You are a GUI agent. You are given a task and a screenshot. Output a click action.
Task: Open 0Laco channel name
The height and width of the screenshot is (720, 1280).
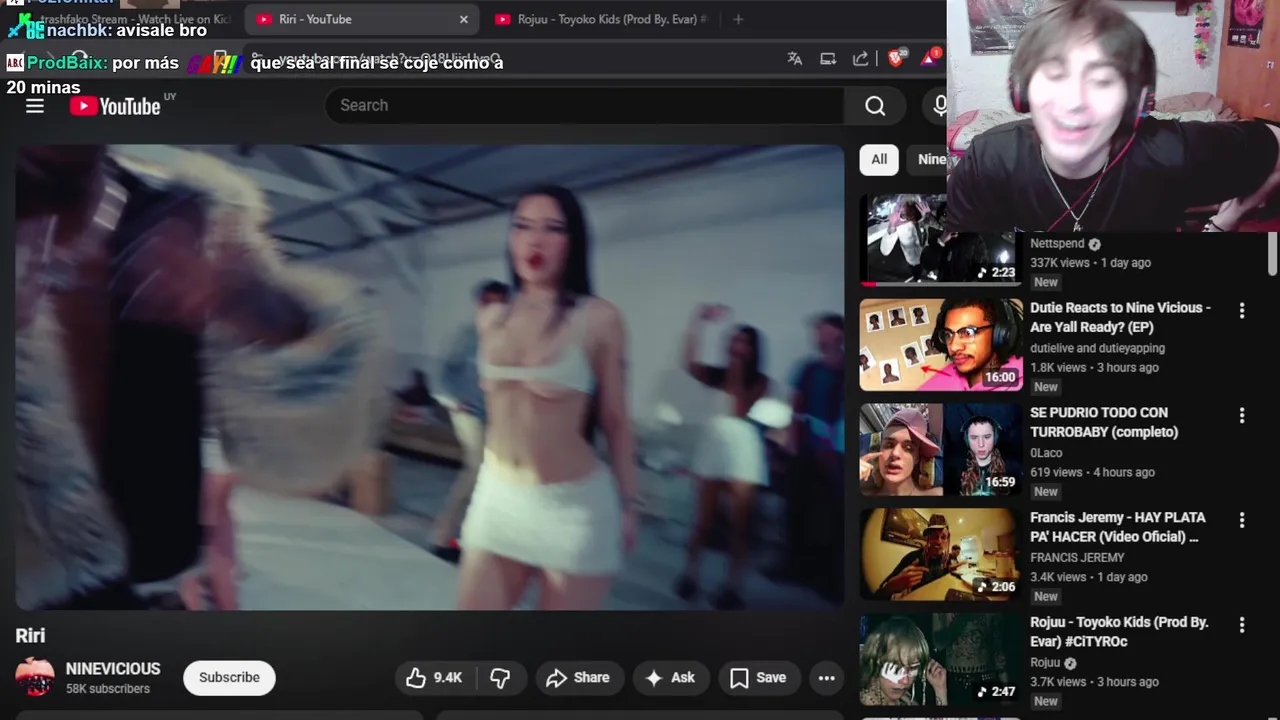(1046, 454)
